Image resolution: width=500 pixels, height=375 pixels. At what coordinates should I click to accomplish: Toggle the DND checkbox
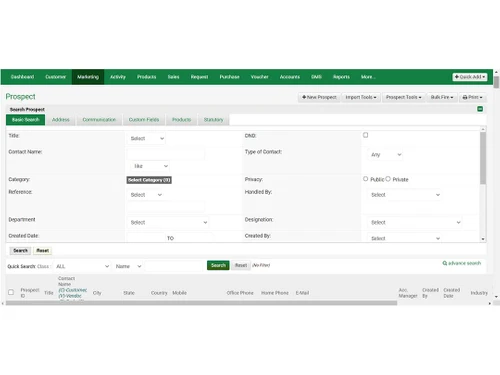click(366, 135)
